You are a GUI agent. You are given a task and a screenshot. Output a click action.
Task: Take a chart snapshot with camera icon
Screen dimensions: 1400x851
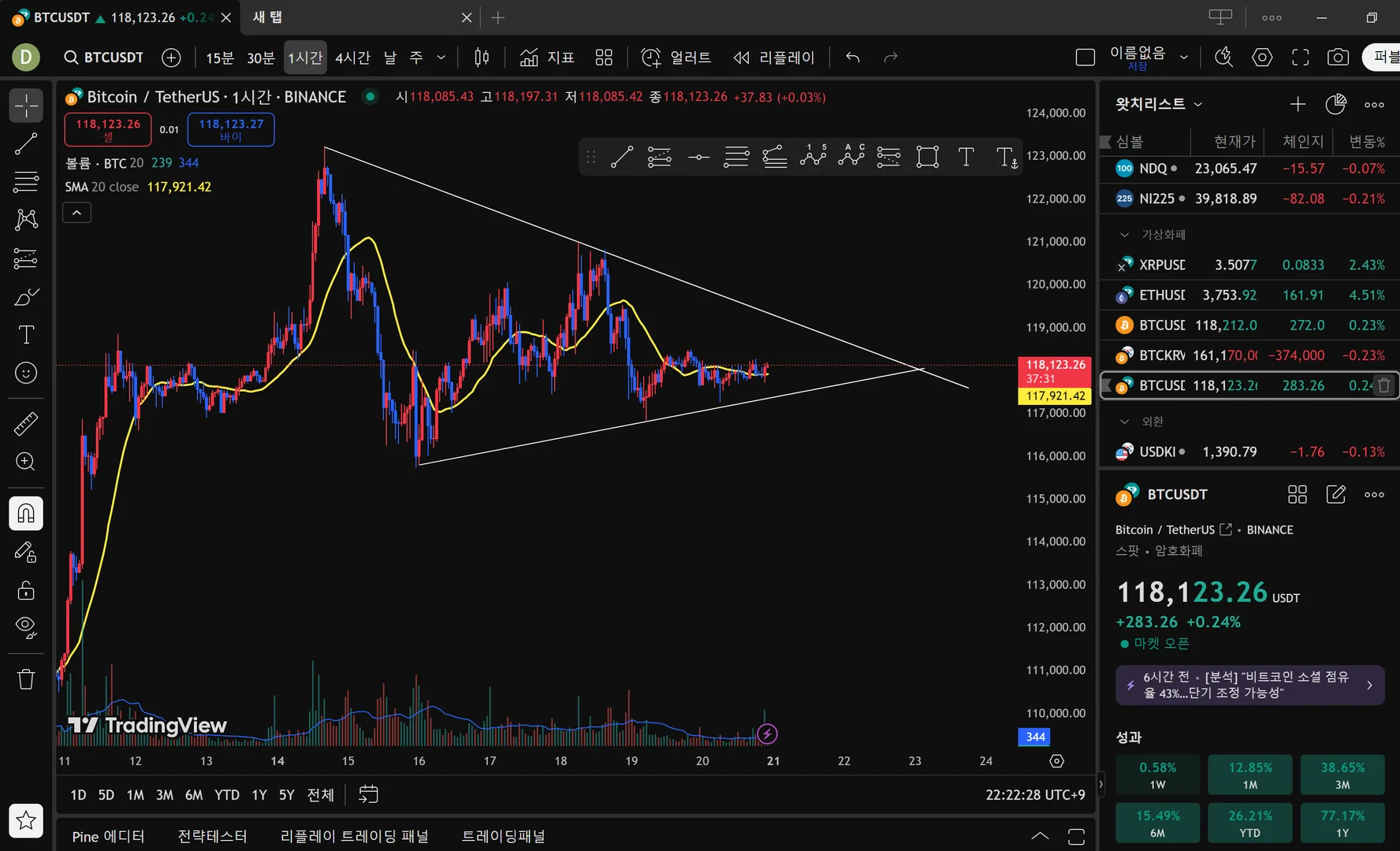point(1338,58)
